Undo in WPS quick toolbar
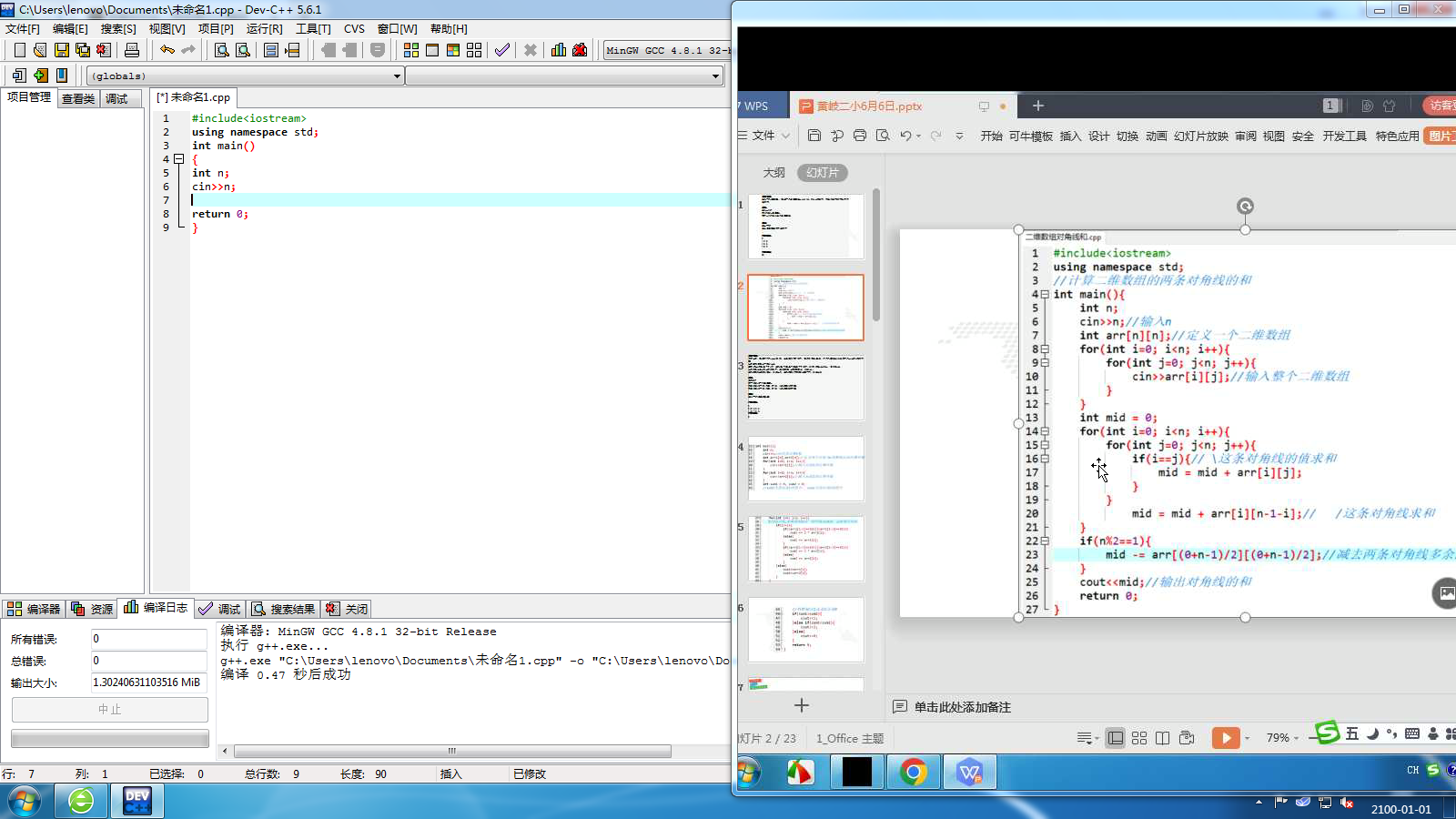This screenshot has width=1456, height=819. pyautogui.click(x=905, y=136)
